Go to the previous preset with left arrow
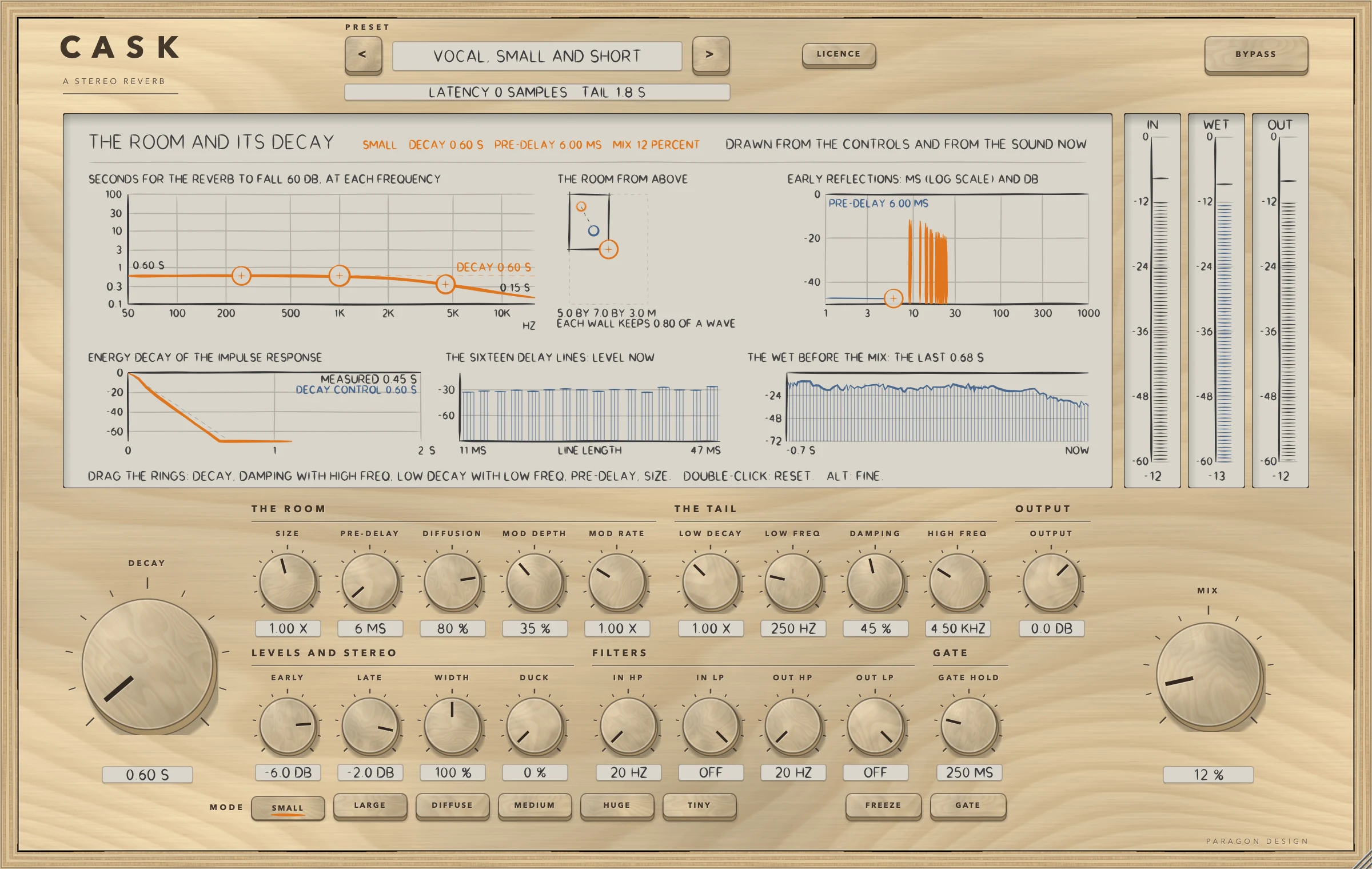The width and height of the screenshot is (1372, 869). tap(363, 55)
